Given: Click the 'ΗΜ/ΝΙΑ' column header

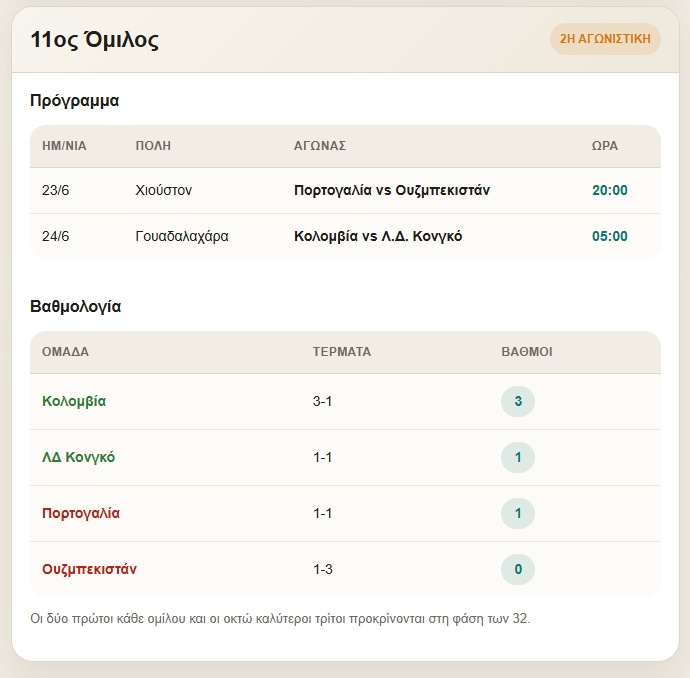Looking at the screenshot, I should click(64, 146).
